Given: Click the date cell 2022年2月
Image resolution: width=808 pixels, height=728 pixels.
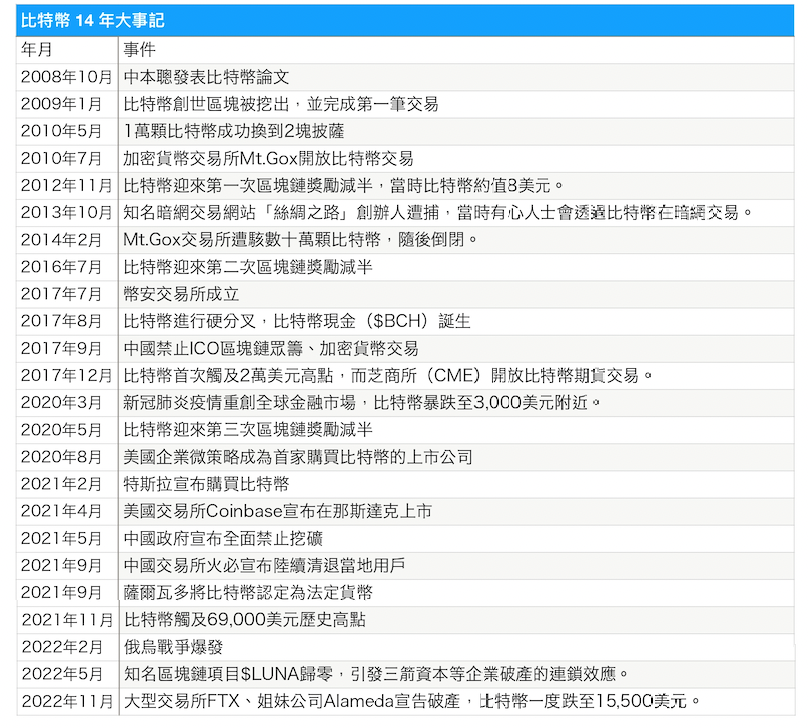Looking at the screenshot, I should [62, 647].
